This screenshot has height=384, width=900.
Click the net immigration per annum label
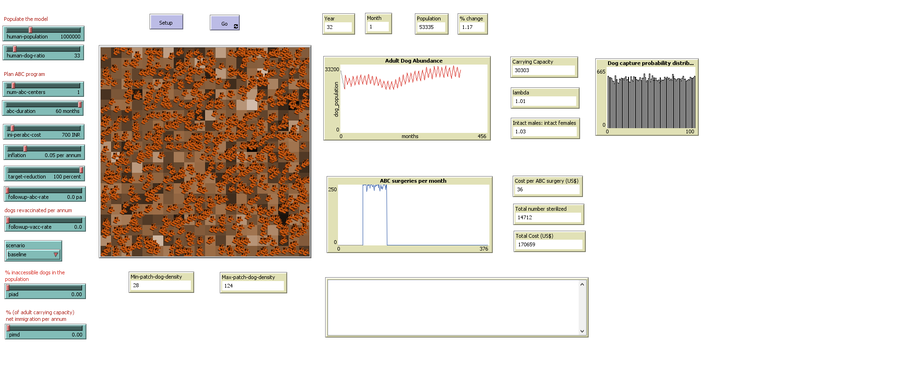click(40, 316)
